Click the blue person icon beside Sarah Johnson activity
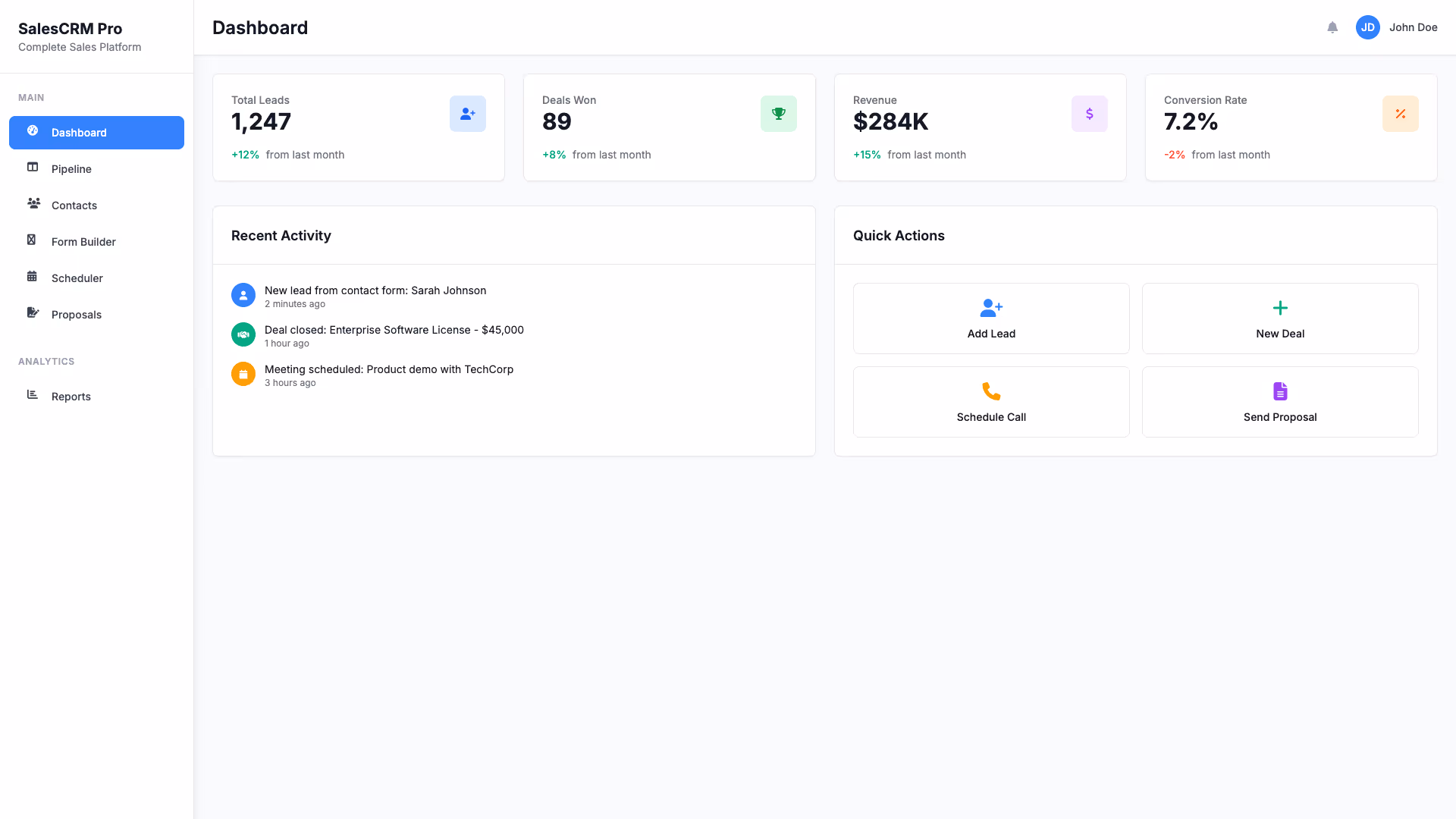 (x=243, y=295)
